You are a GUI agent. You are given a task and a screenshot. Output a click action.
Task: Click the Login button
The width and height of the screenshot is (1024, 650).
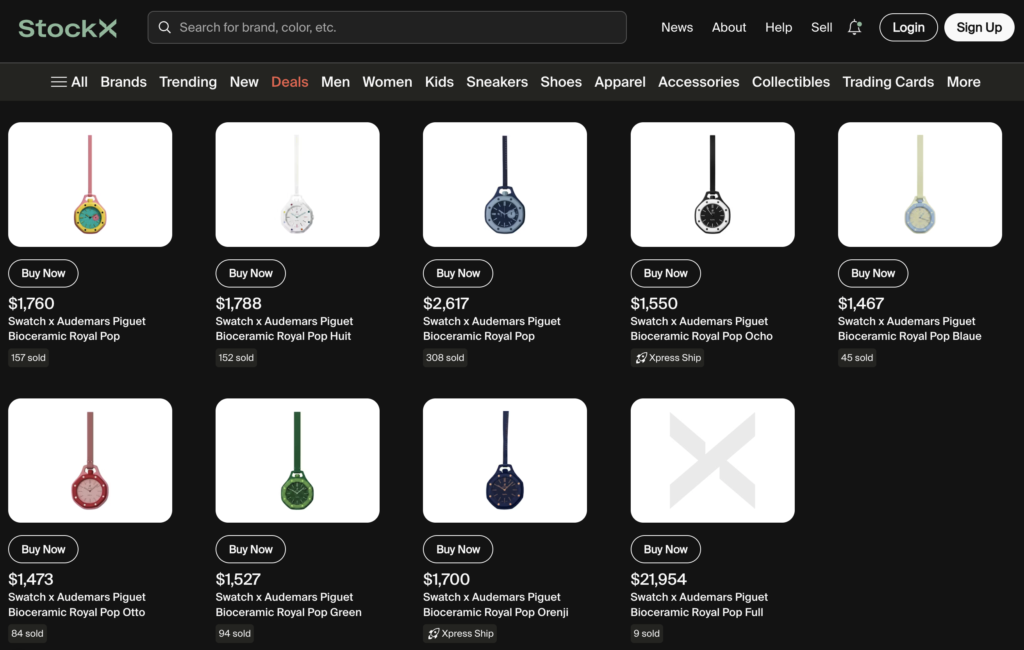tap(908, 27)
